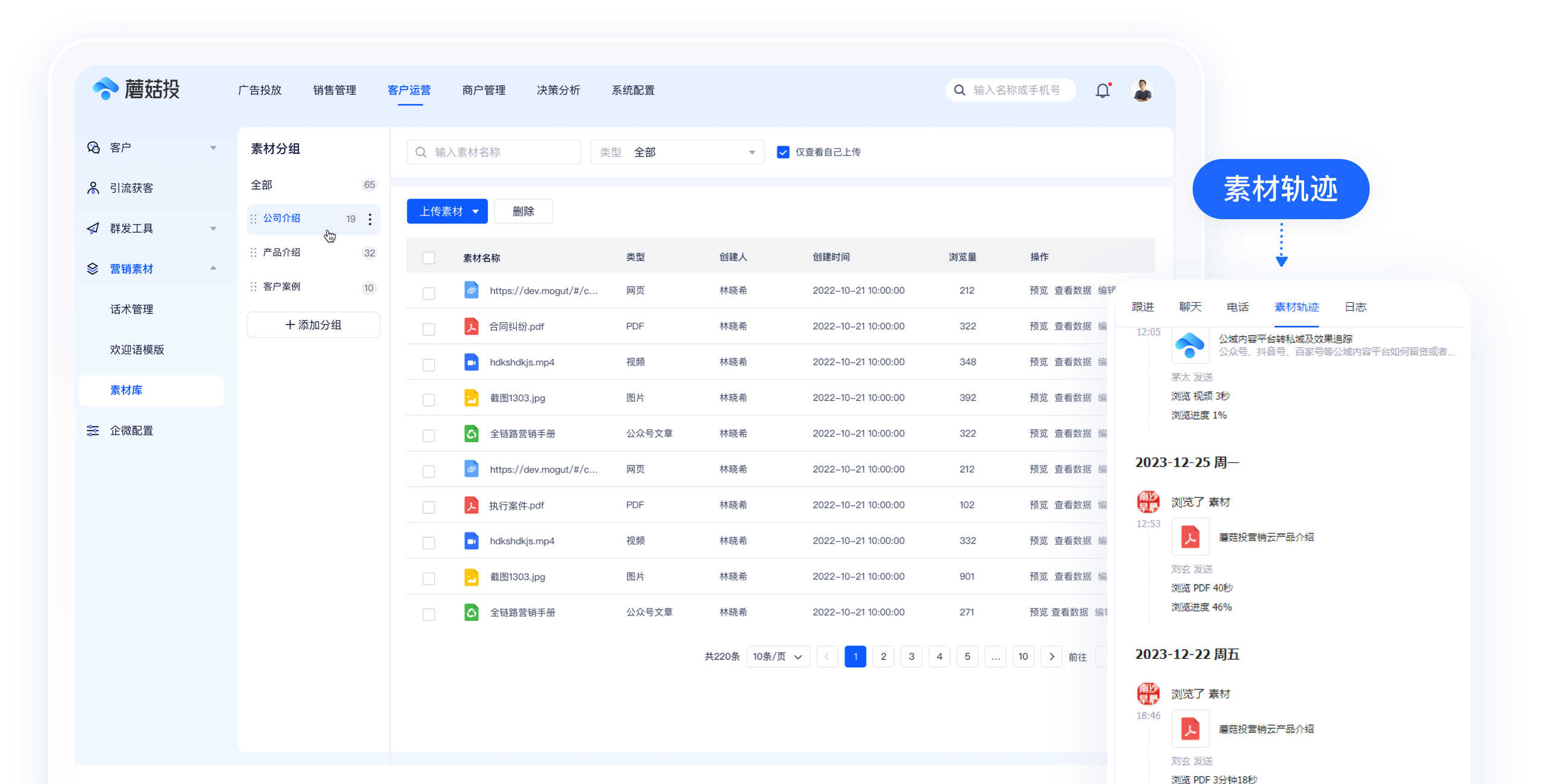Viewport: 1542px width, 784px height.
Task: Click the PDF icon of 合同纠纷.pdf
Action: [472, 326]
